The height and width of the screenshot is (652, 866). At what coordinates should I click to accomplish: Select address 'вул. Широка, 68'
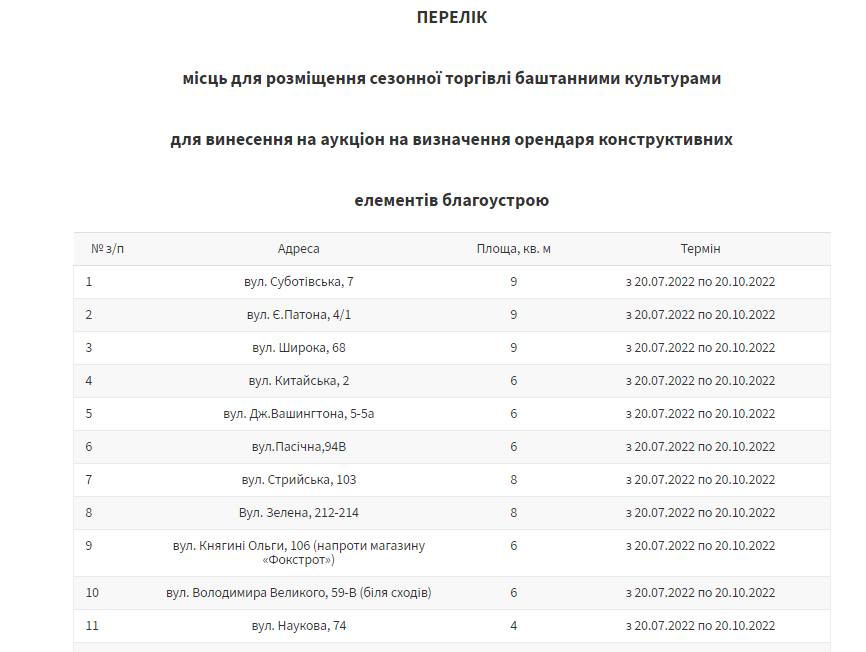pyautogui.click(x=299, y=348)
